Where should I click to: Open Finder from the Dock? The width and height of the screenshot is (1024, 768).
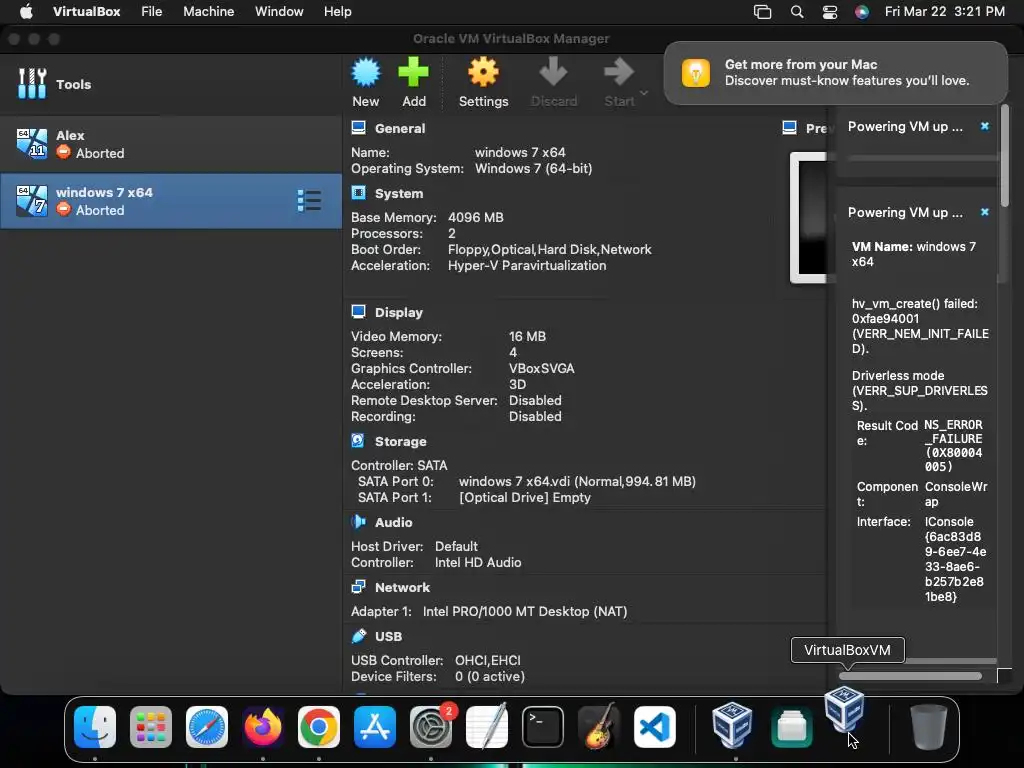pos(95,727)
